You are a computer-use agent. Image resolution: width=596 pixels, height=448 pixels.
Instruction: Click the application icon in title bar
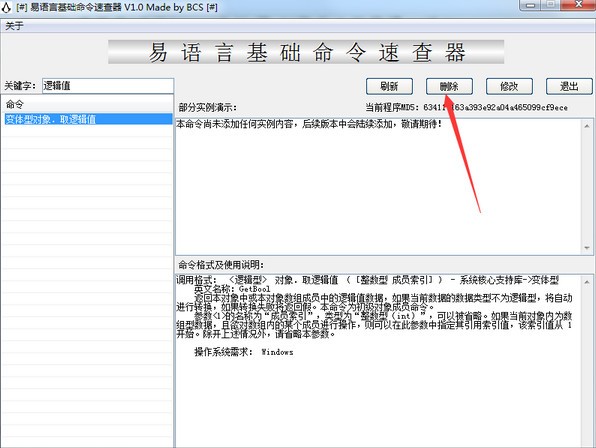(6, 7)
